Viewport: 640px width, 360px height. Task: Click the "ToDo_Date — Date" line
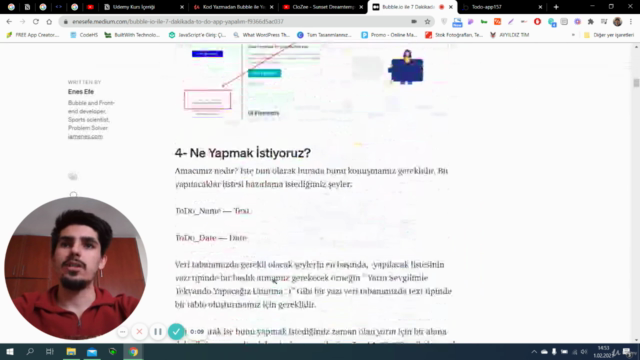tap(211, 238)
